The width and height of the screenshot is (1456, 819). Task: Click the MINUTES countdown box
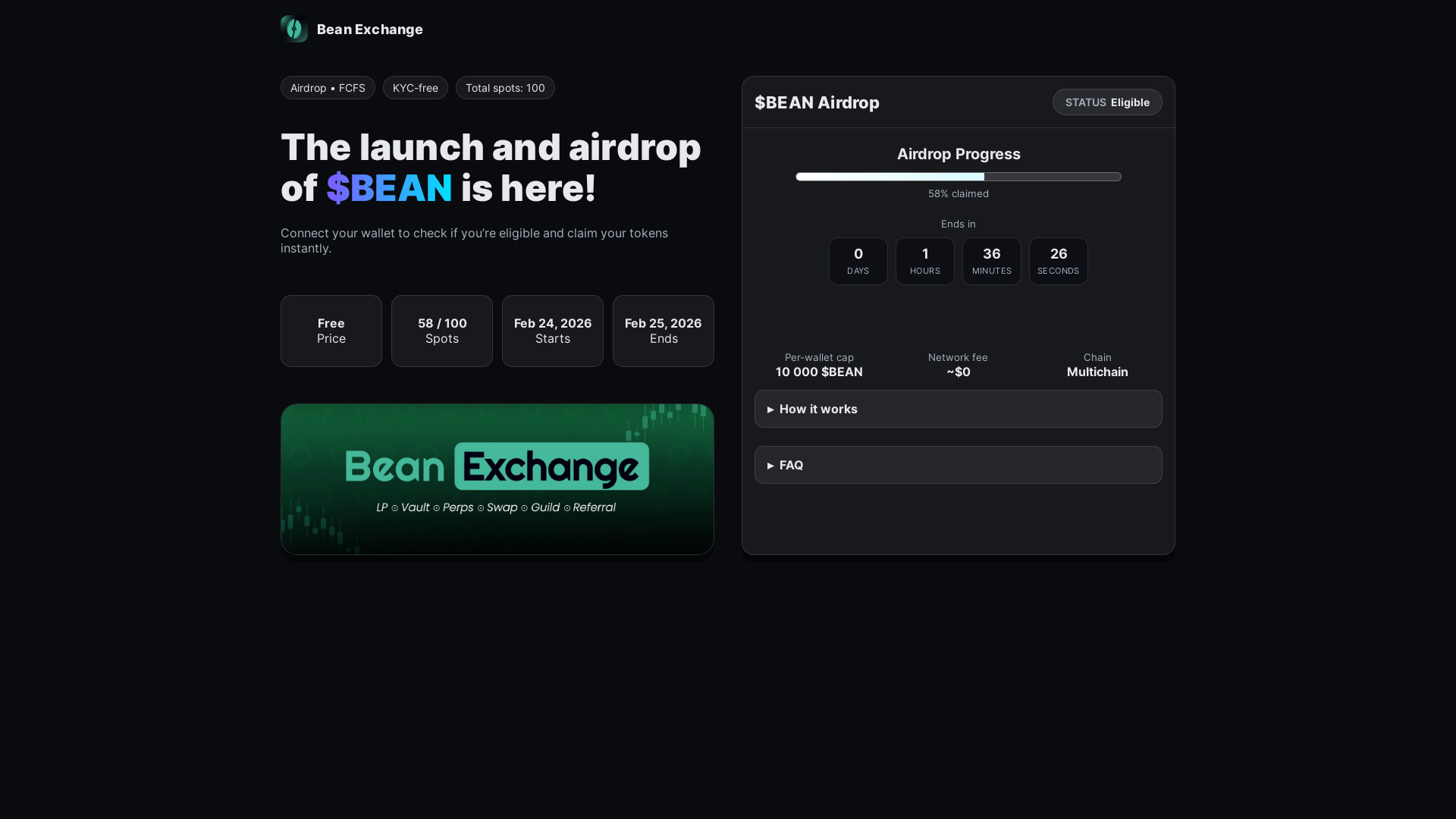click(992, 262)
